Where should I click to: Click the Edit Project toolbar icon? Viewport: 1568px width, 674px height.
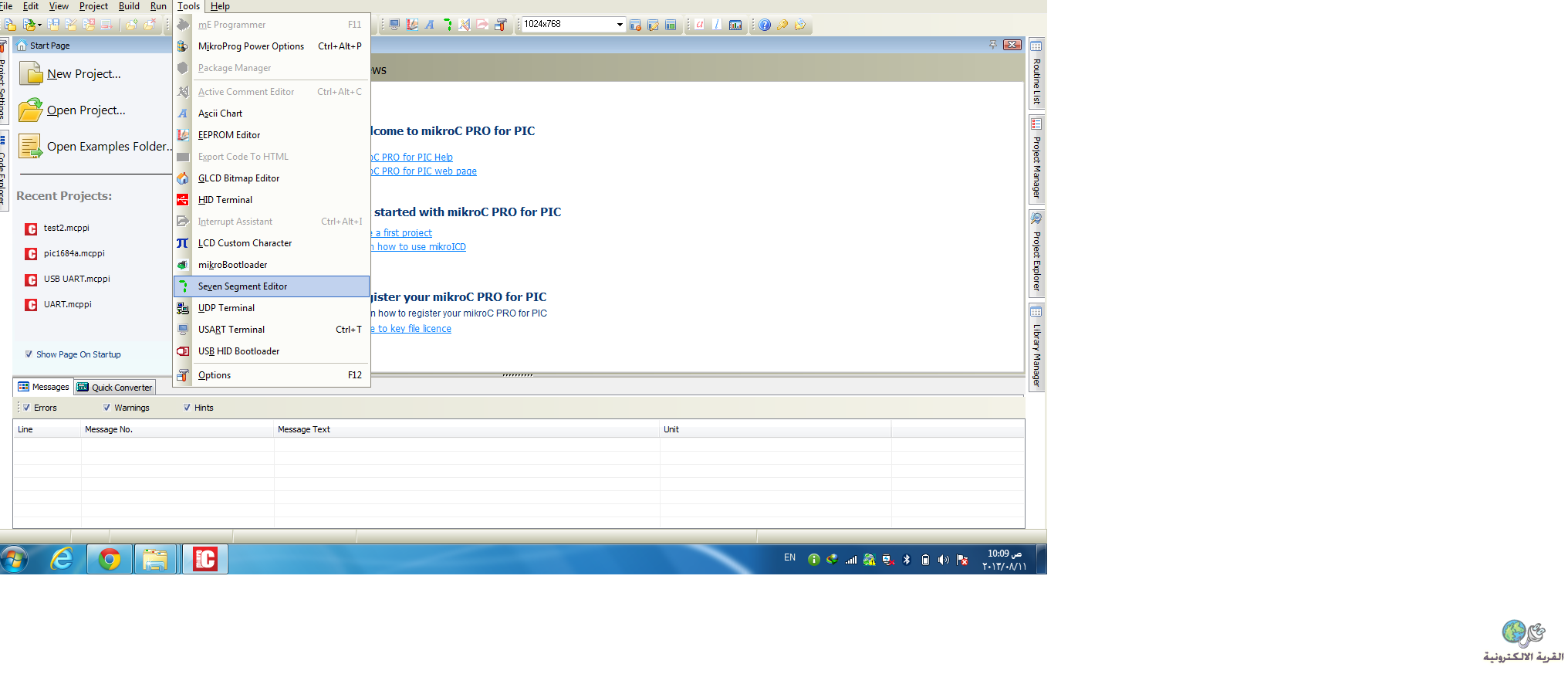click(71, 25)
